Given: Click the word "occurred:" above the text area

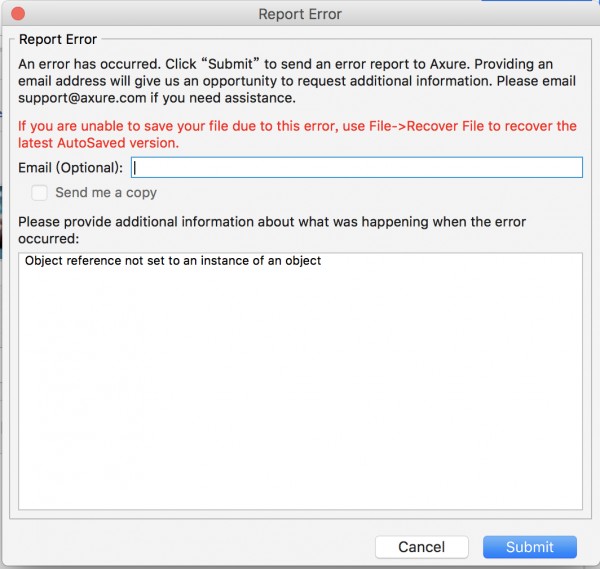Looking at the screenshot, I should click(50, 239).
